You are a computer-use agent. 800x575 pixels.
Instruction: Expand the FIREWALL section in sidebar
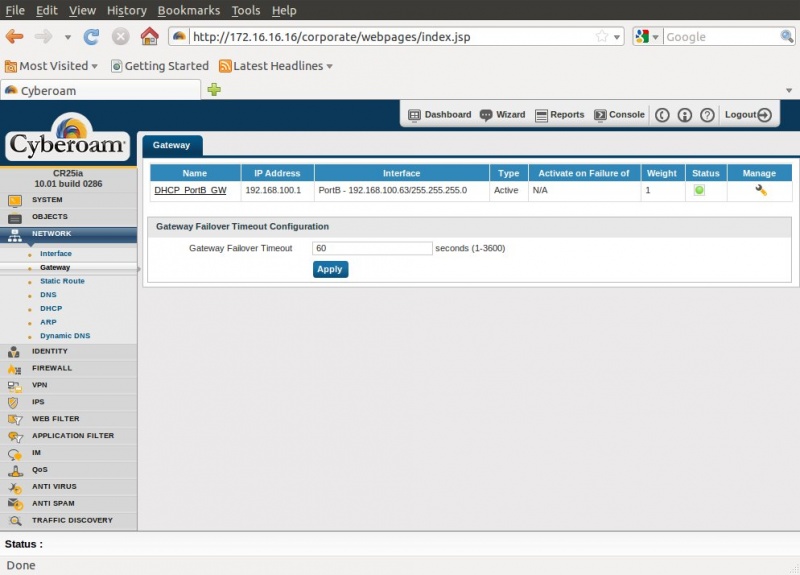point(52,368)
